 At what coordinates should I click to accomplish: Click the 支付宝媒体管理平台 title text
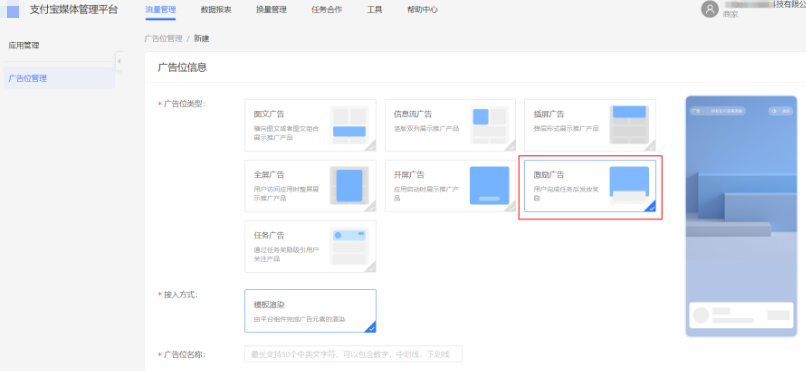click(x=74, y=10)
